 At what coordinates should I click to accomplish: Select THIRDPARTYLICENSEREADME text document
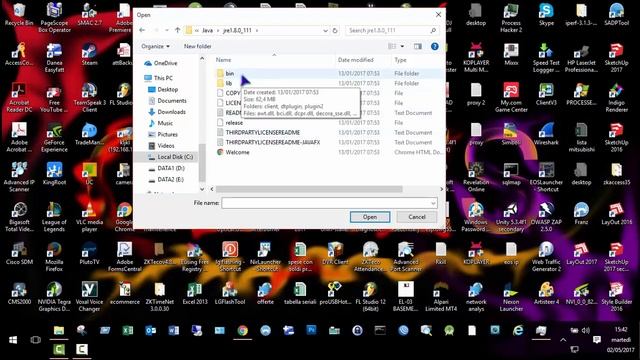tap(262, 132)
